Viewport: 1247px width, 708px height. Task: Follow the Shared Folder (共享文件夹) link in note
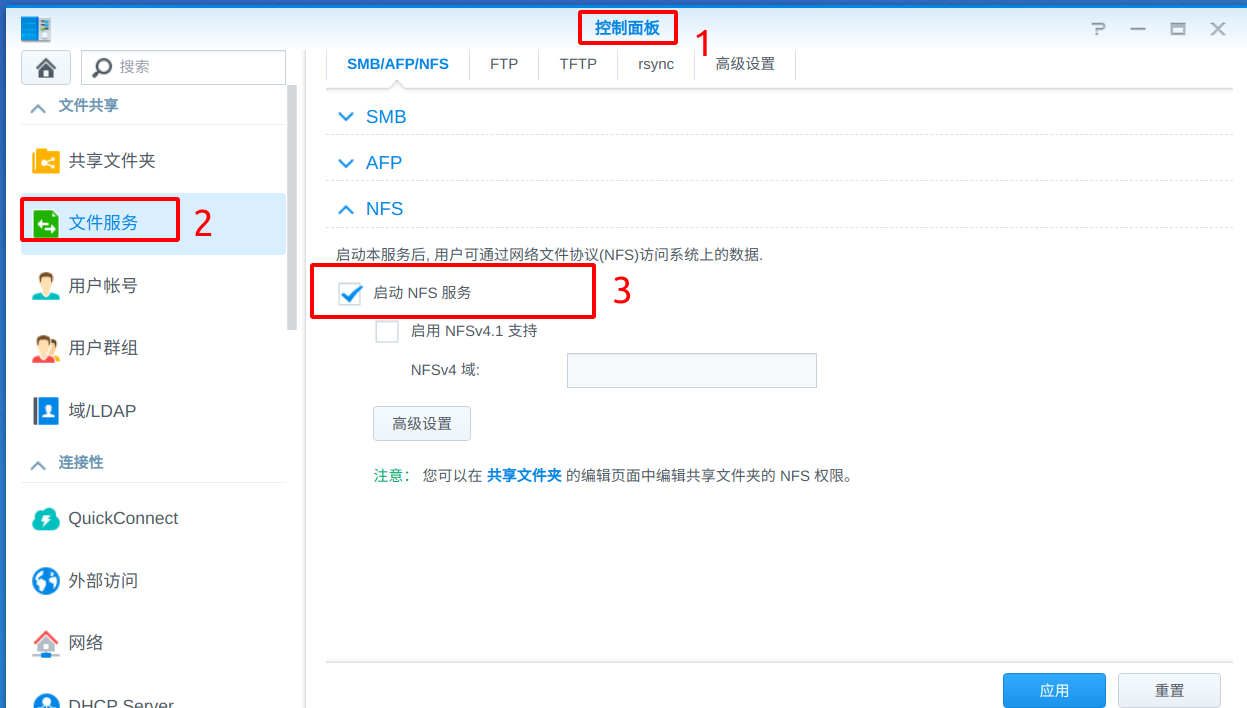524,476
